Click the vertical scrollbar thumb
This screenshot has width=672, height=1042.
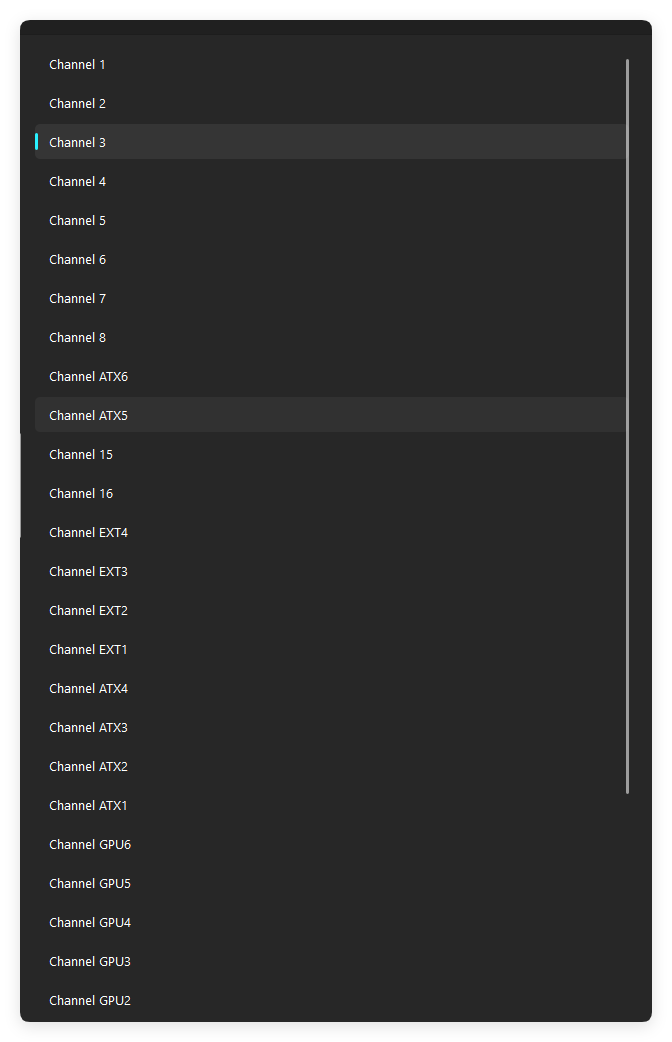(627, 426)
